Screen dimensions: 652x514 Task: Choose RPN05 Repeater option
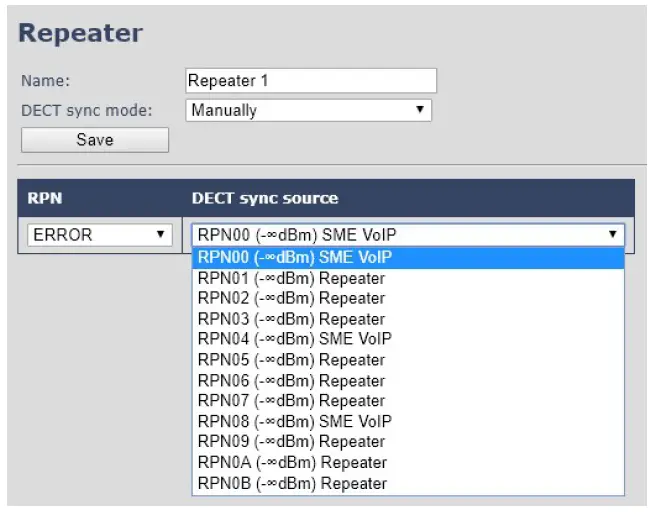click(x=408, y=360)
